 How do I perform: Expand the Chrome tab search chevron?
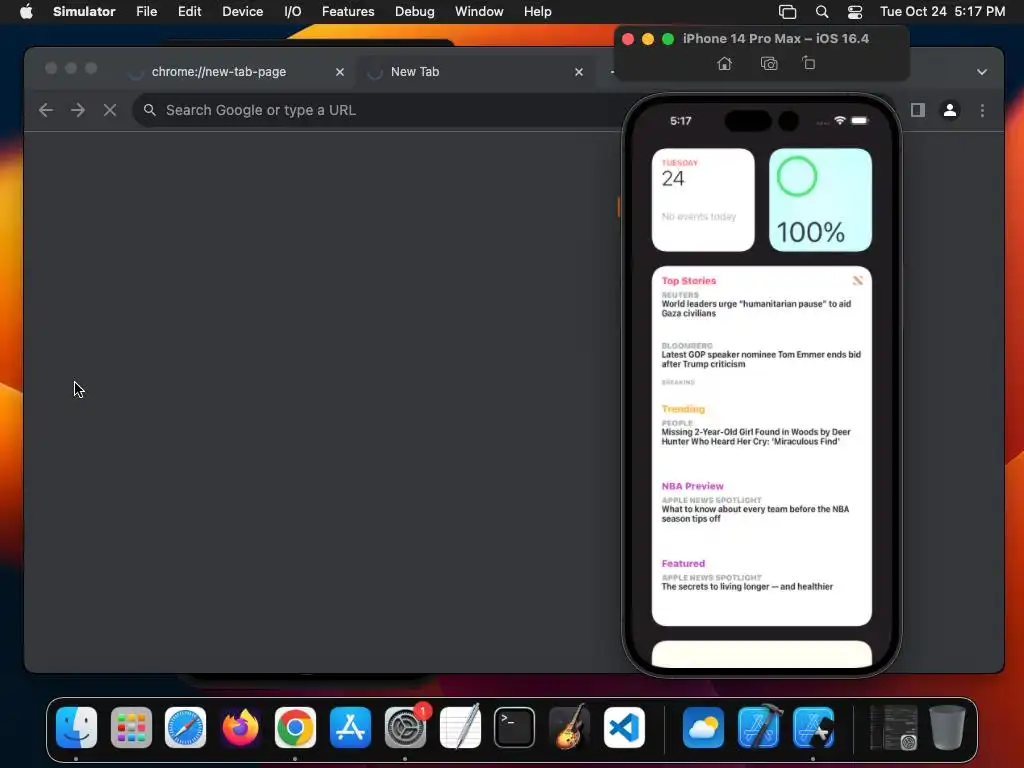[982, 72]
